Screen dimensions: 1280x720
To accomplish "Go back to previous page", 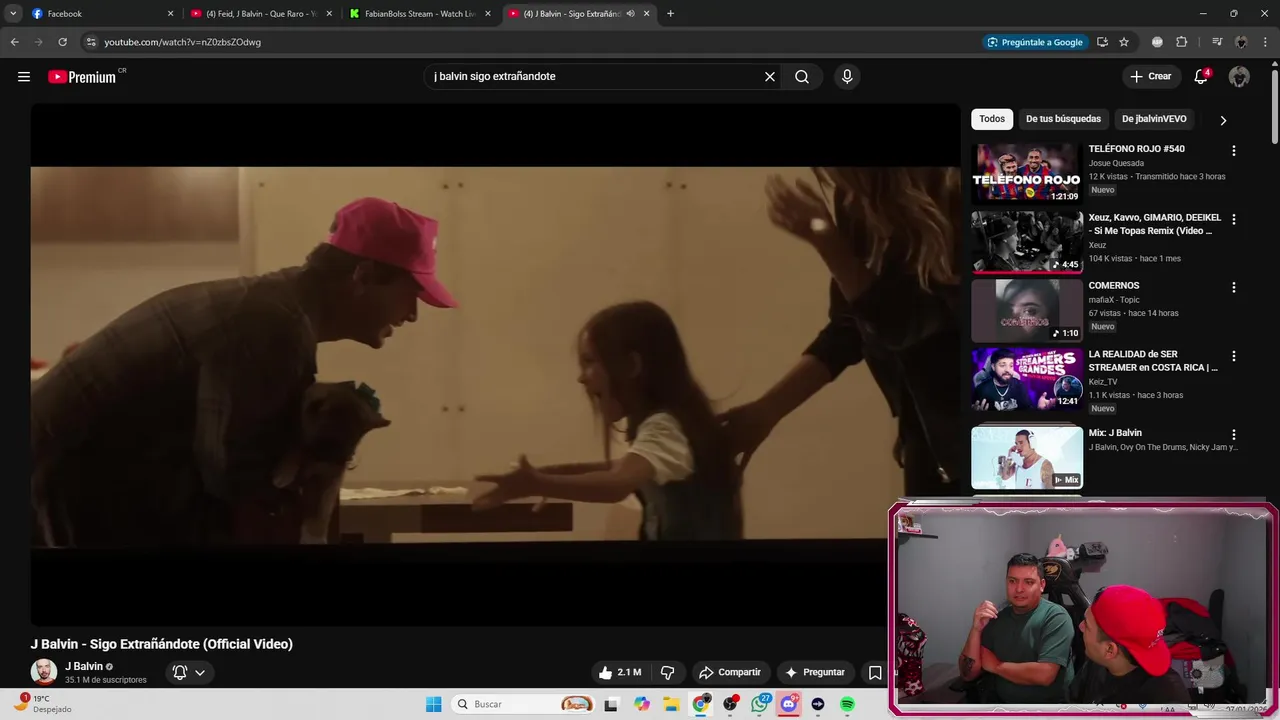I will click(14, 42).
